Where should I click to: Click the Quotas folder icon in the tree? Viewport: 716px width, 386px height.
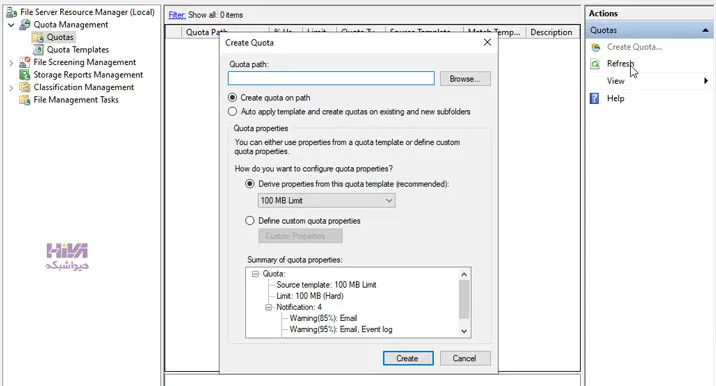point(38,37)
